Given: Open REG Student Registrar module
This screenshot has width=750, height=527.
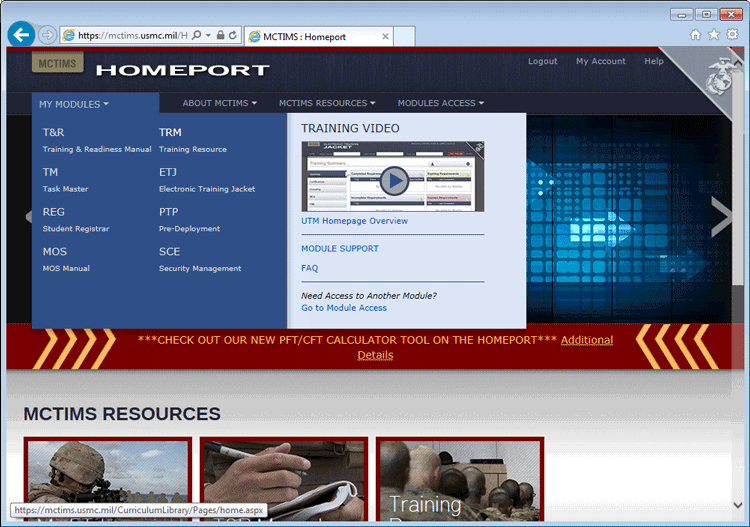Looking at the screenshot, I should pos(76,220).
